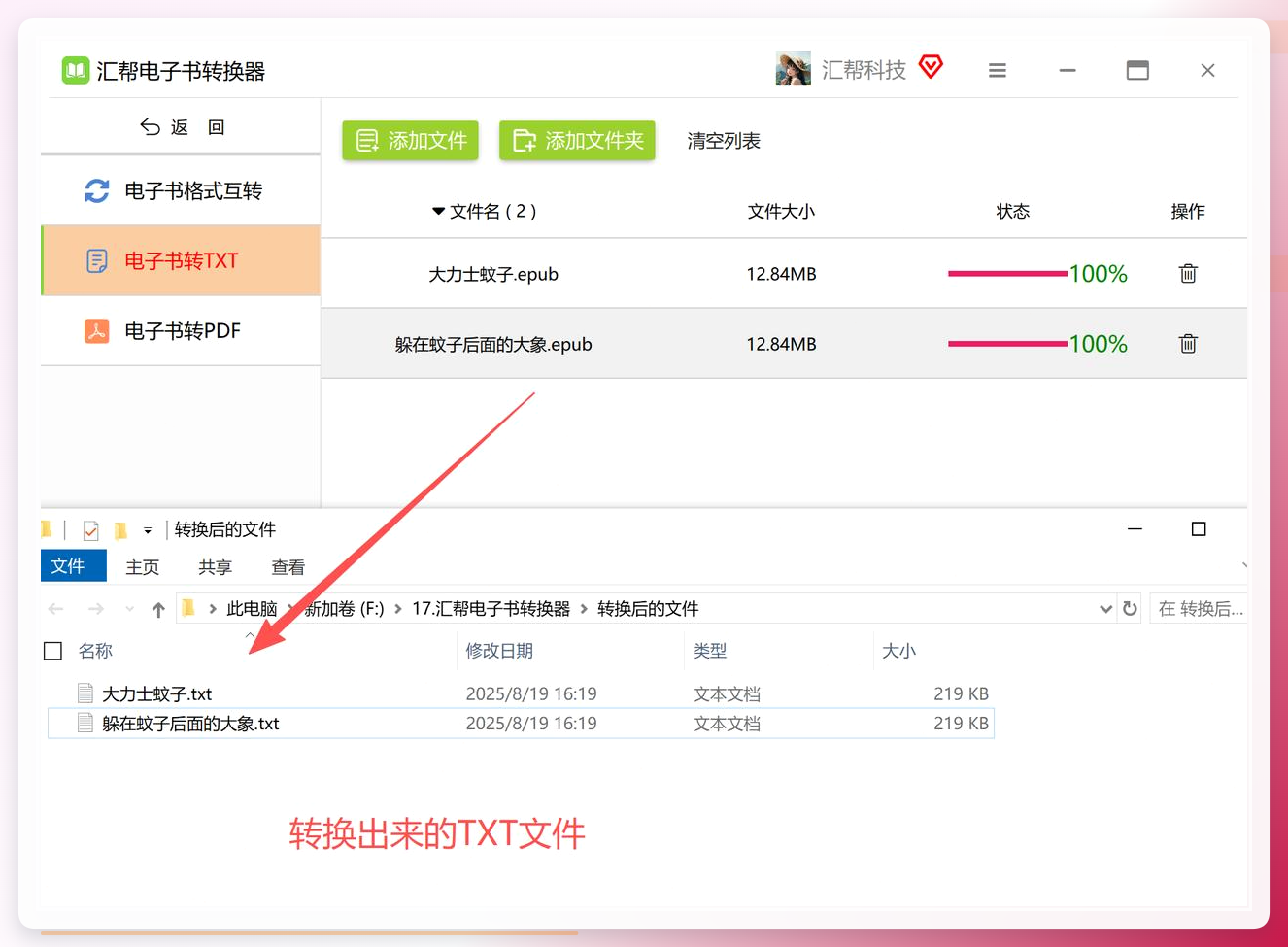This screenshot has width=1288, height=947.
Task: Click the new folder quick-access icon in Explorer
Action: coord(121,530)
